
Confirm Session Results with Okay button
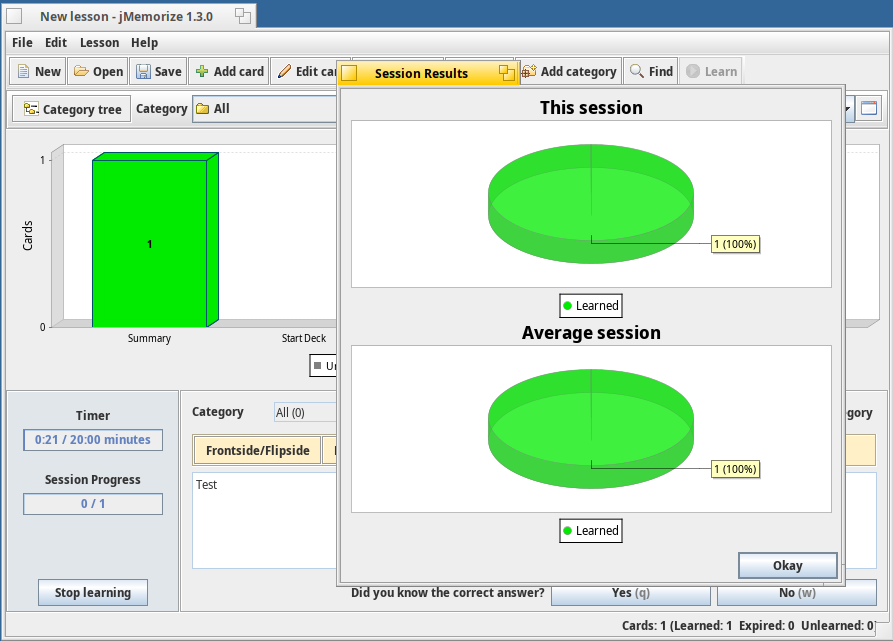click(x=788, y=565)
